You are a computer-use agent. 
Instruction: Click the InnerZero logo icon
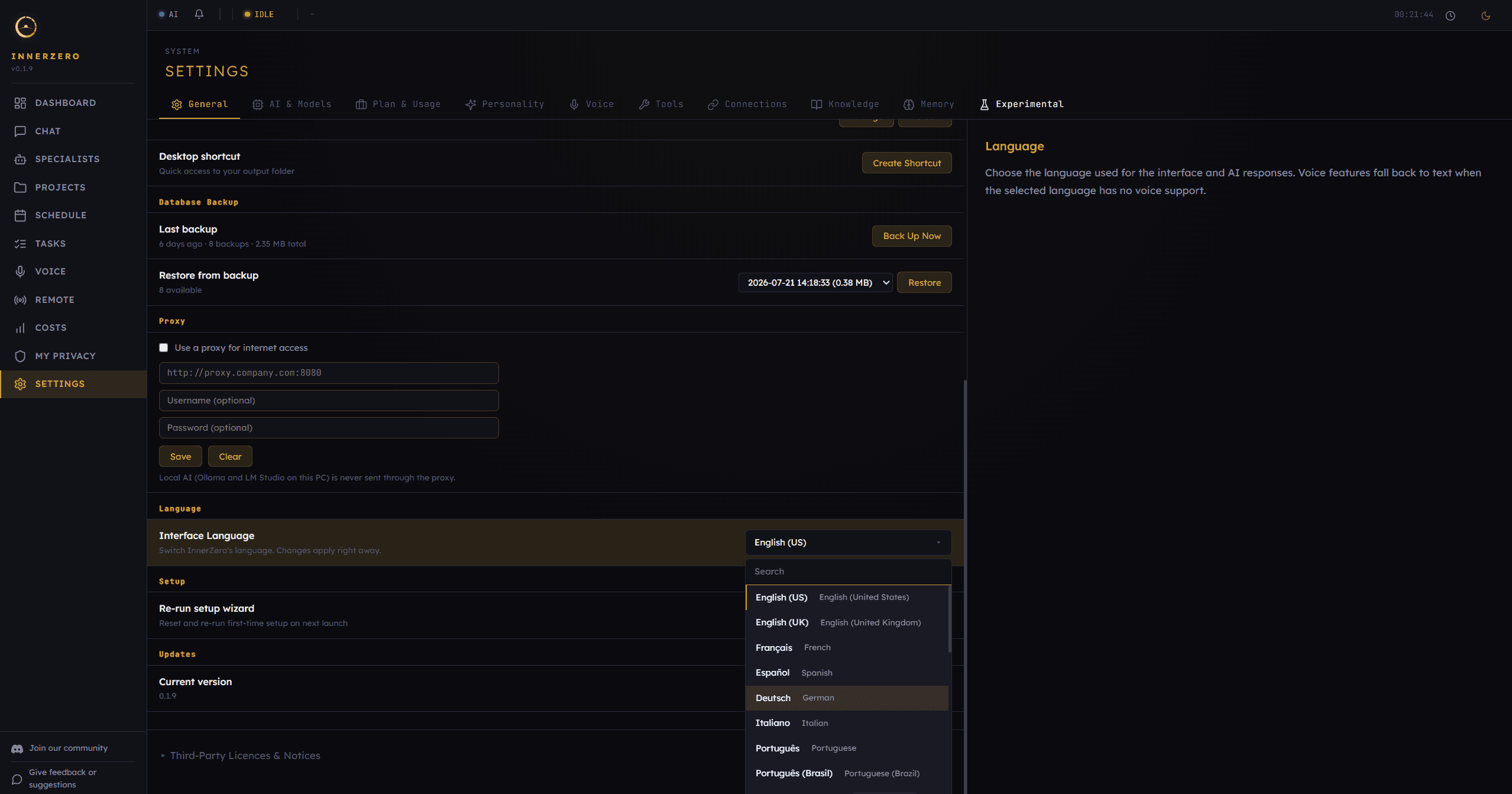[x=25, y=27]
